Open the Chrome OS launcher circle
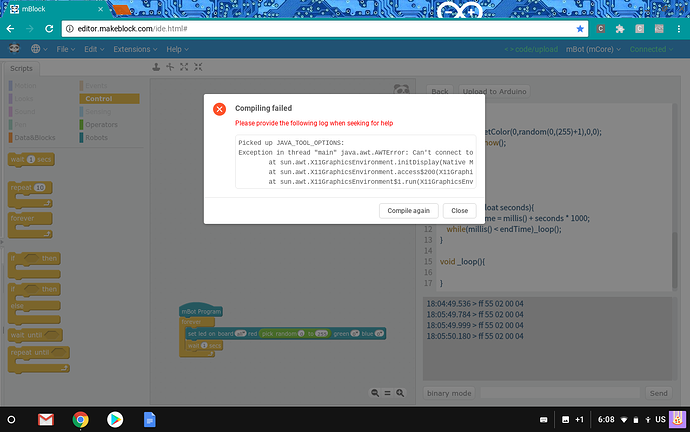This screenshot has height=432, width=690. pyautogui.click(x=11, y=420)
